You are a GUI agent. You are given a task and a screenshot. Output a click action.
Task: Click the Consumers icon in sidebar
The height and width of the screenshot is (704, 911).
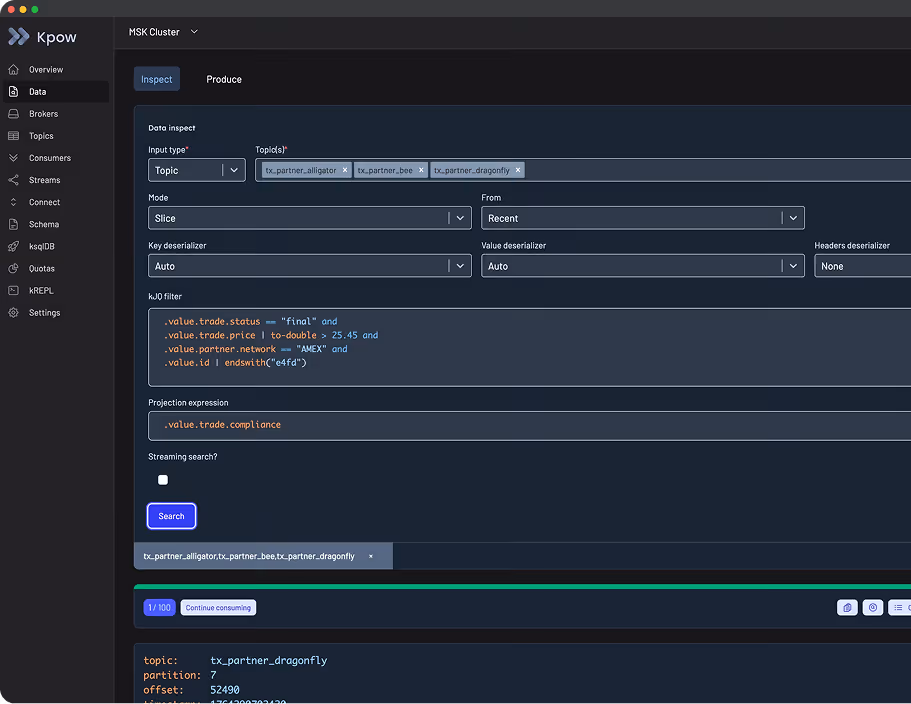pos(13,158)
